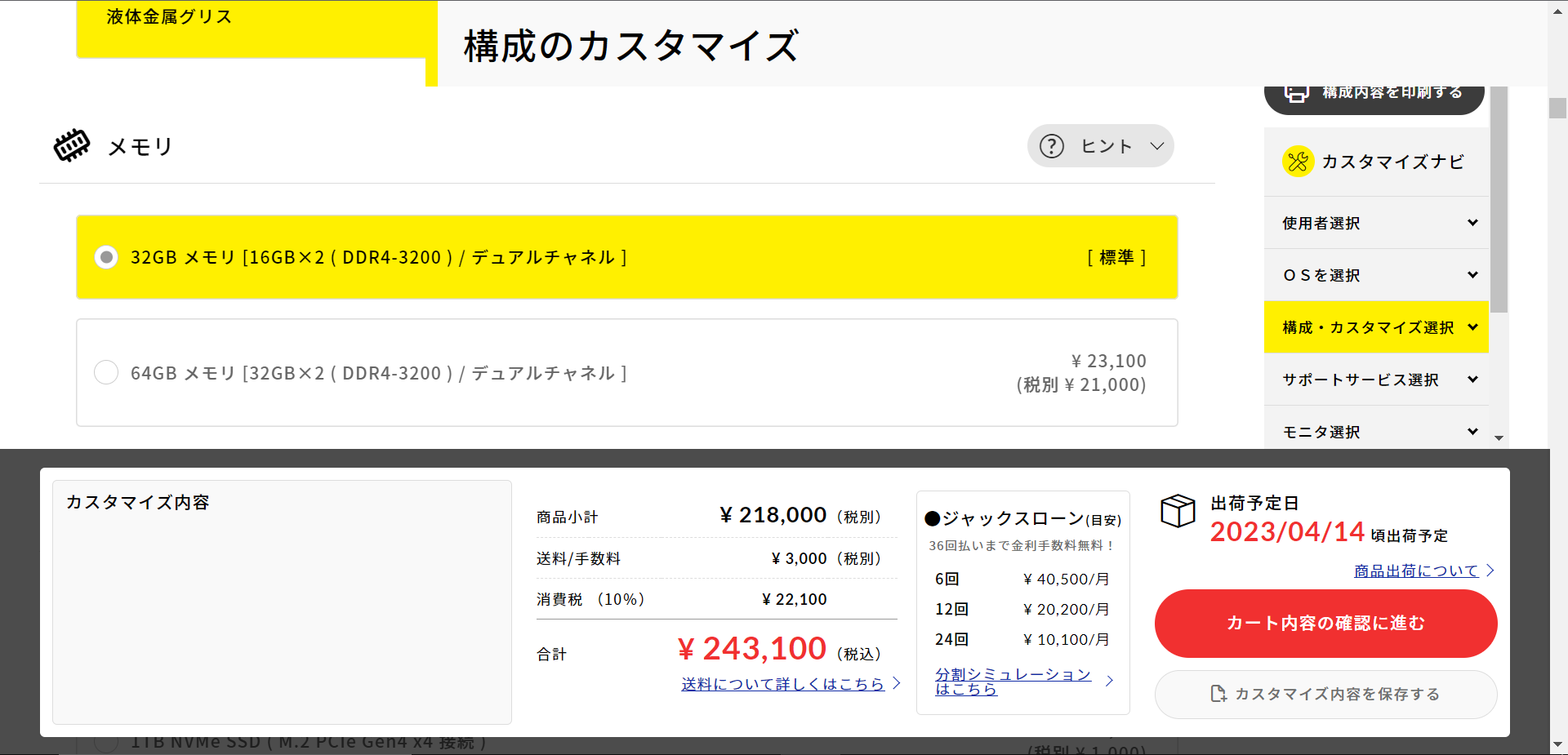Open the 商品出荷について link
The height and width of the screenshot is (755, 1568).
point(1416,570)
